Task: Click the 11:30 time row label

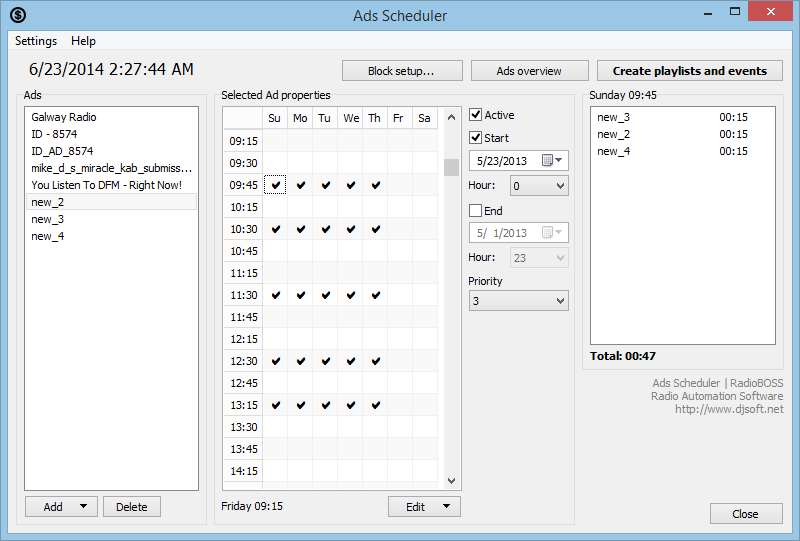Action: [243, 295]
